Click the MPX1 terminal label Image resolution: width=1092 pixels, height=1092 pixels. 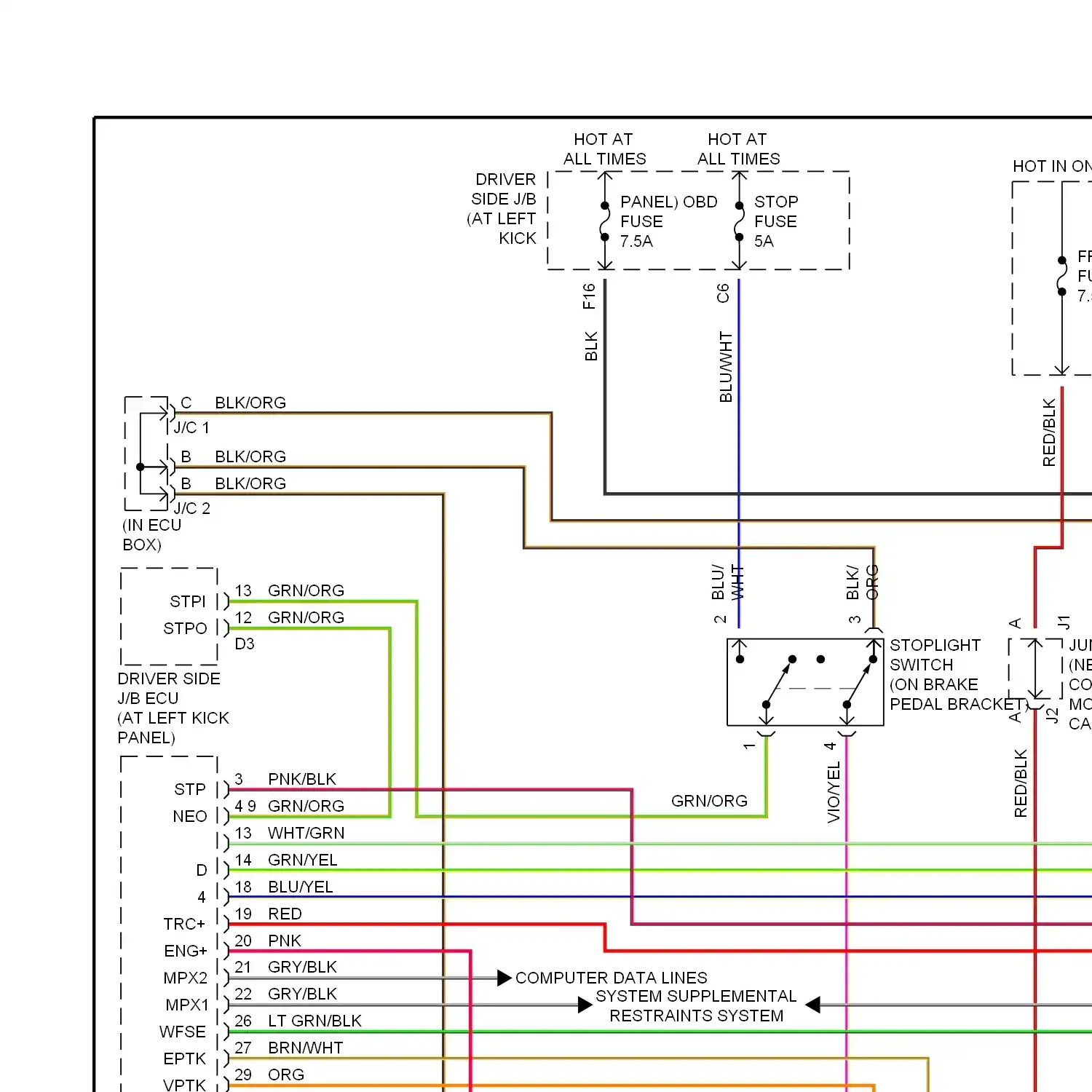(187, 1005)
